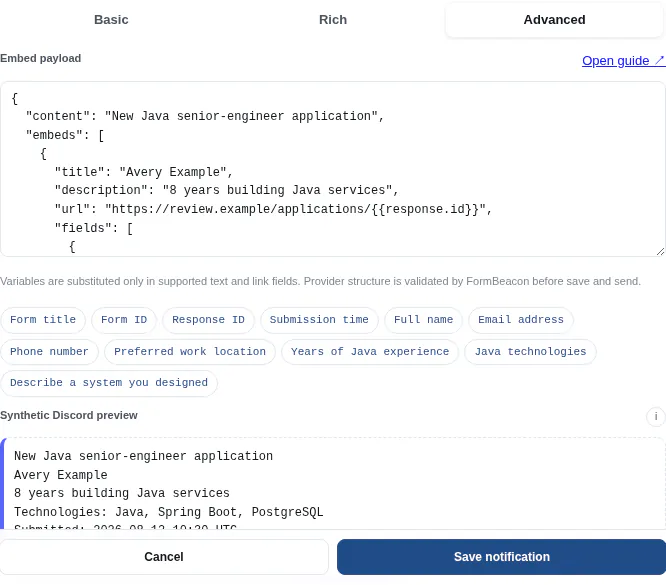Screen dimensions: 666x585
Task: Click "Avery Example" in the Discord preview
Action: click(61, 475)
